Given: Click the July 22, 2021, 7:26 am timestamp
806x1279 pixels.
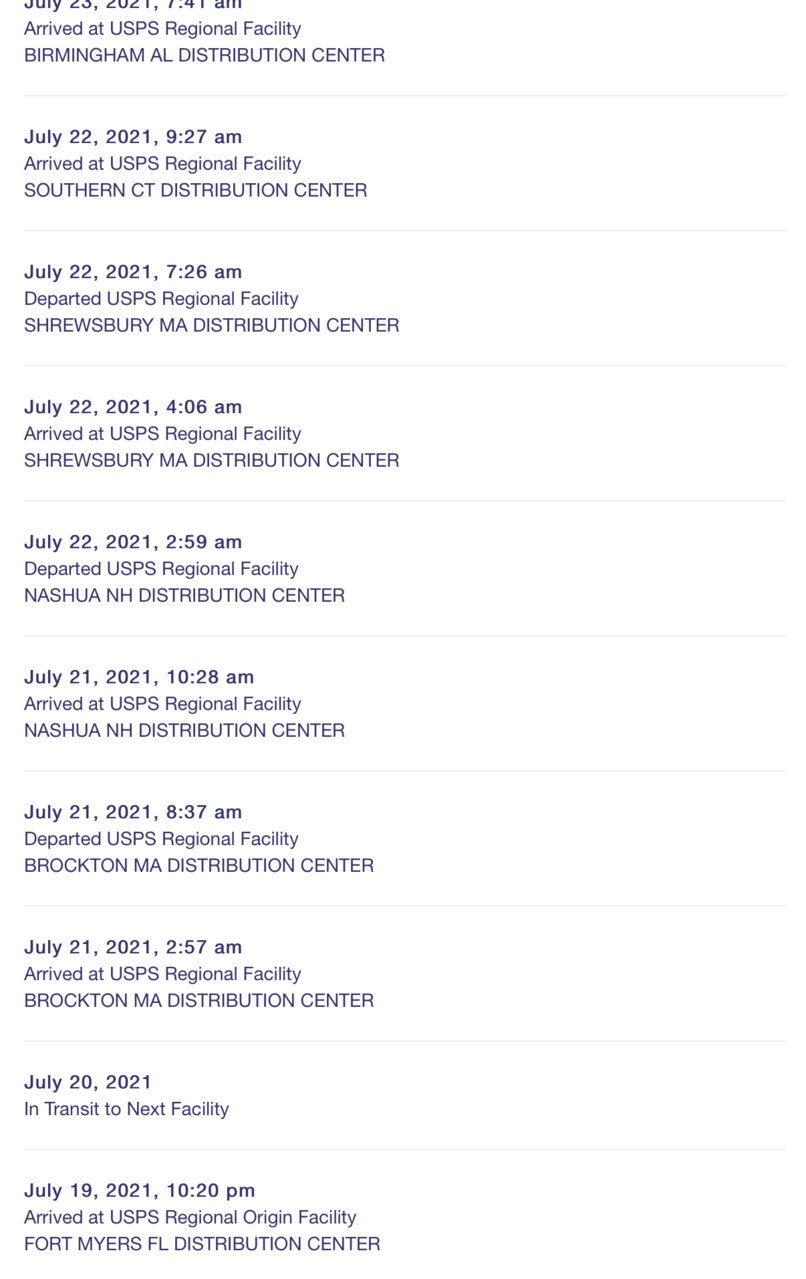Looking at the screenshot, I should coord(133,271).
